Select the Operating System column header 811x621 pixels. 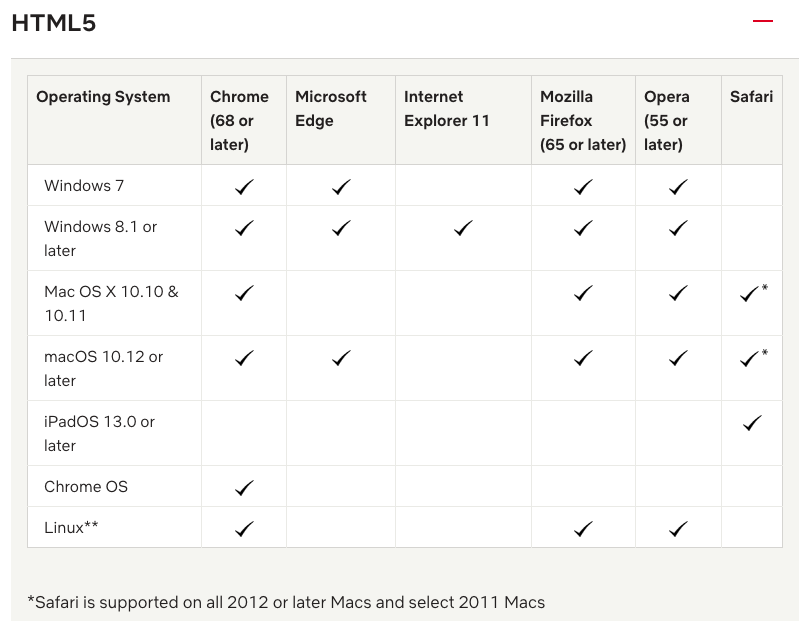103,97
